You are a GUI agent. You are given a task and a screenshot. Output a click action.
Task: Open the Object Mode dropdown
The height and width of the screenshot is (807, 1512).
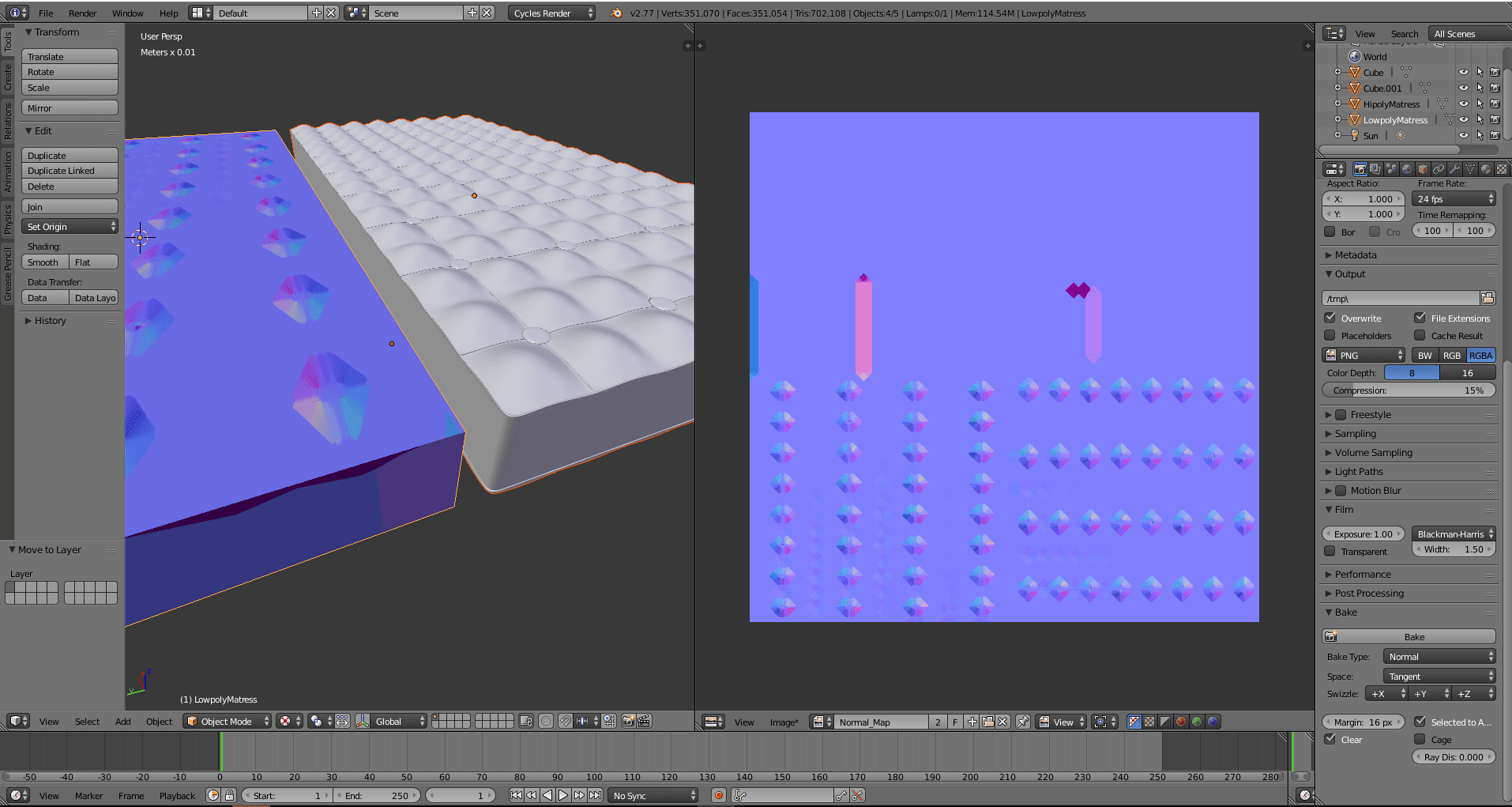(x=228, y=721)
